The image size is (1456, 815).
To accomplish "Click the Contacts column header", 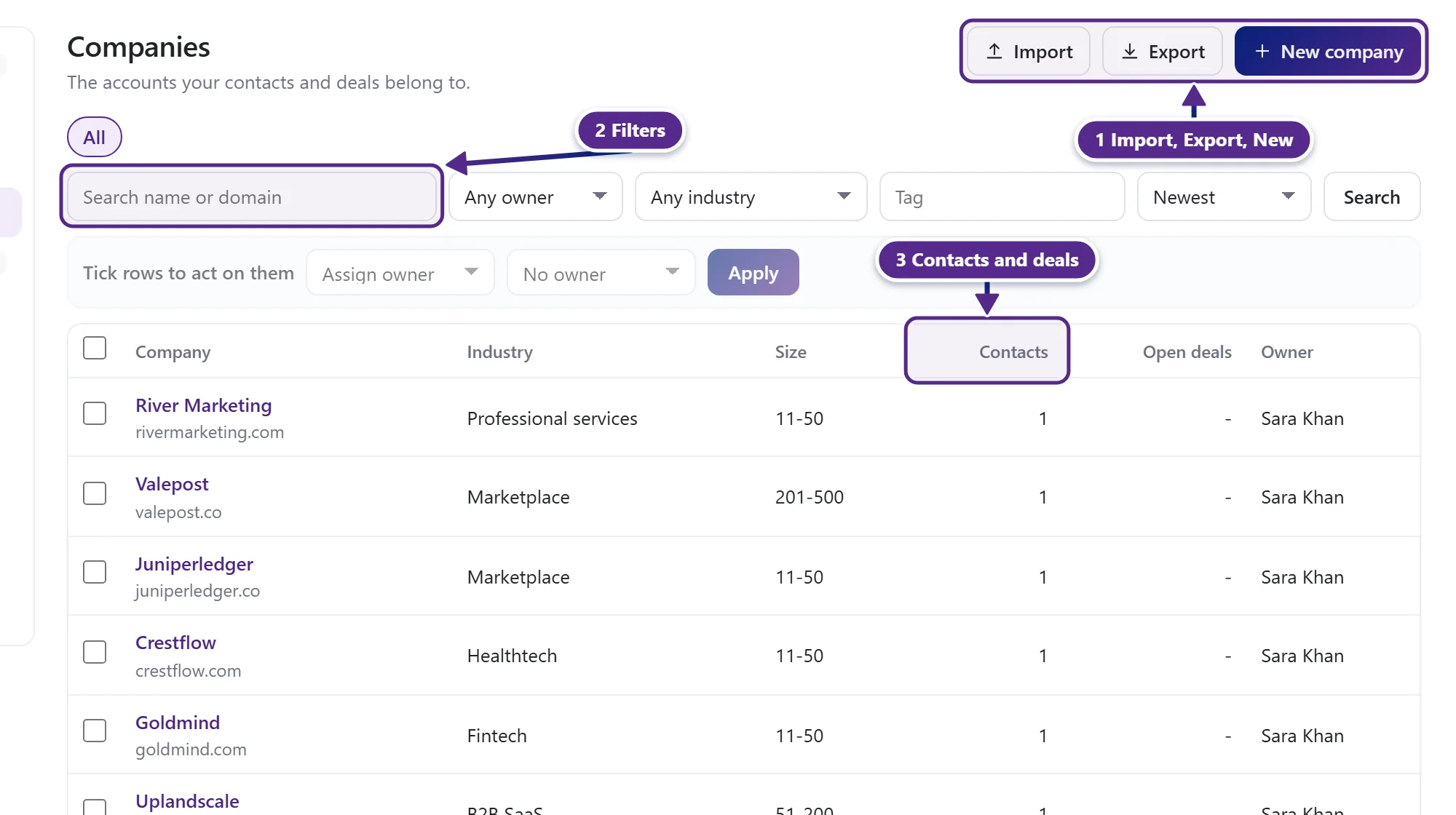I will 1013,352.
